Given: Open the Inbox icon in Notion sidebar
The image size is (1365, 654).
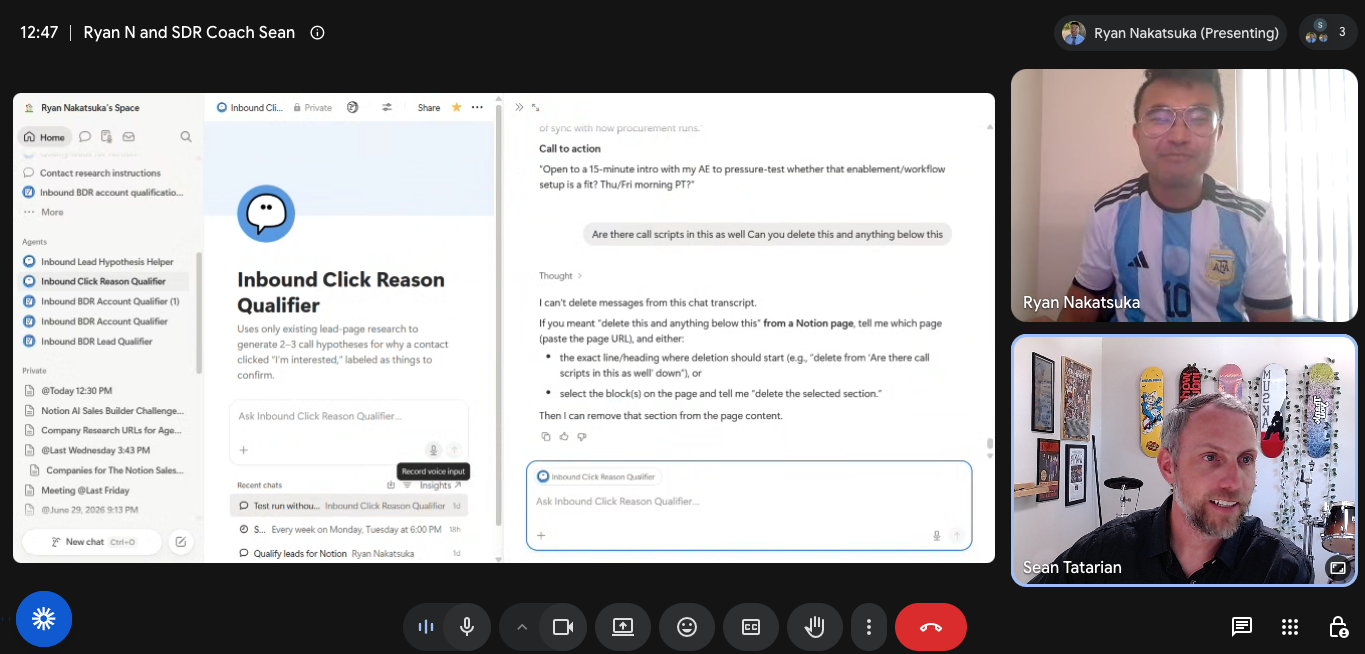Looking at the screenshot, I should click(x=128, y=137).
